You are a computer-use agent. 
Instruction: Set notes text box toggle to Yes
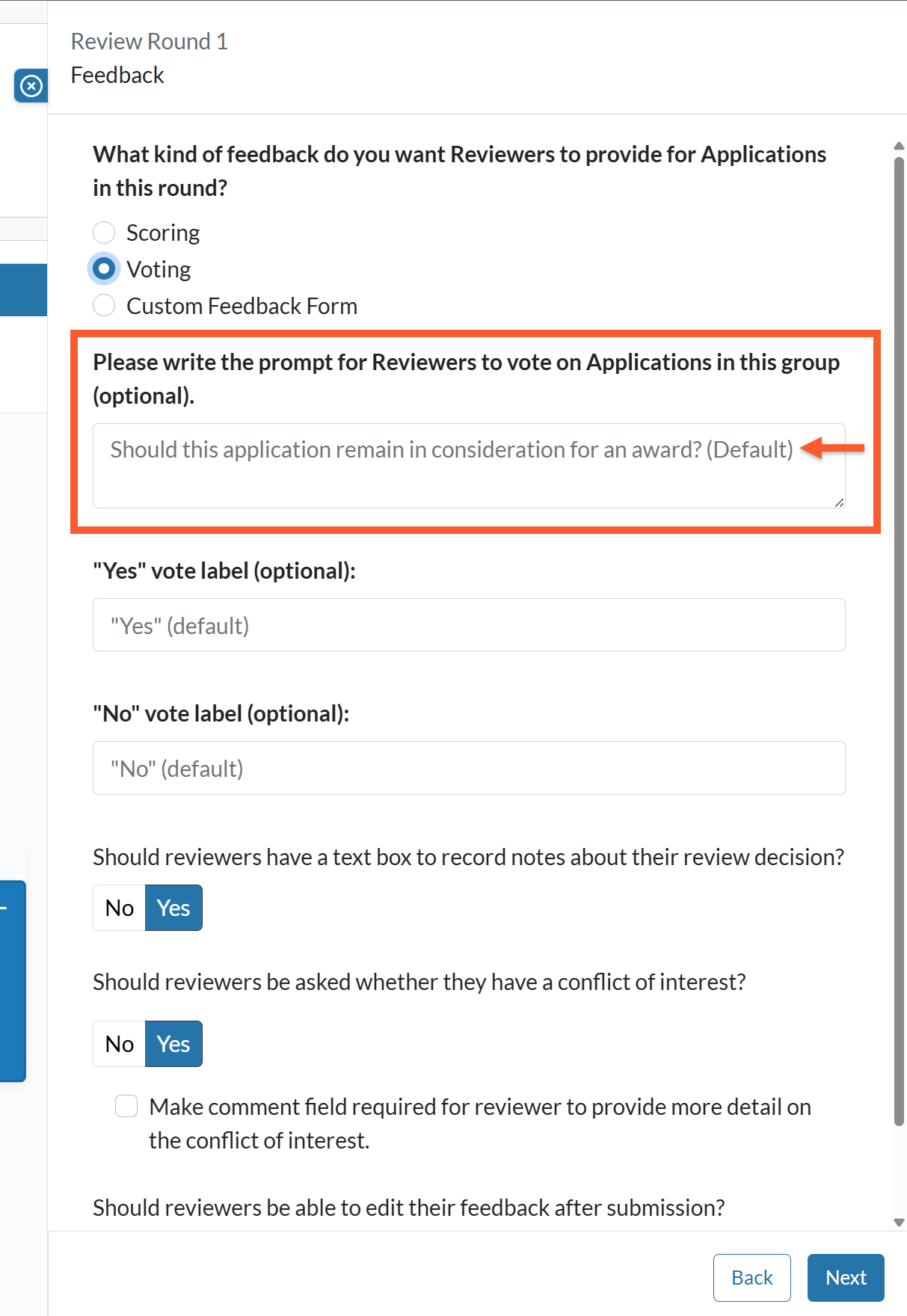[x=173, y=908]
